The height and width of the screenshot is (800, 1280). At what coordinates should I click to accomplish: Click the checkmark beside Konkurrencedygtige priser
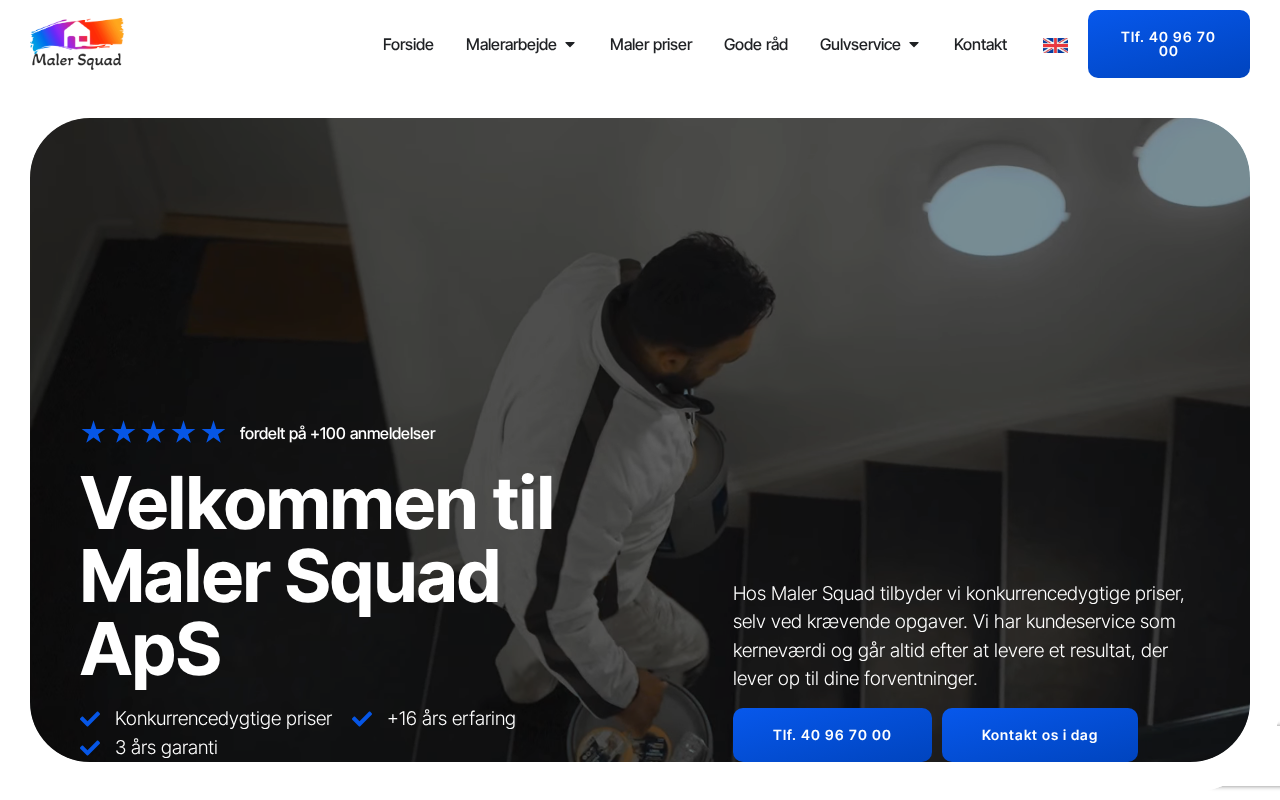(x=90, y=719)
